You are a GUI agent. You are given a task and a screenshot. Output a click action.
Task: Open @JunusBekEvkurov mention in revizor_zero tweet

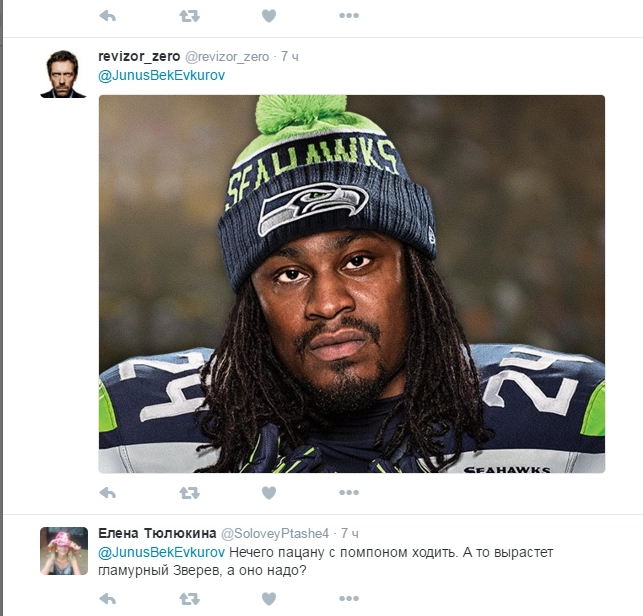[x=162, y=75]
